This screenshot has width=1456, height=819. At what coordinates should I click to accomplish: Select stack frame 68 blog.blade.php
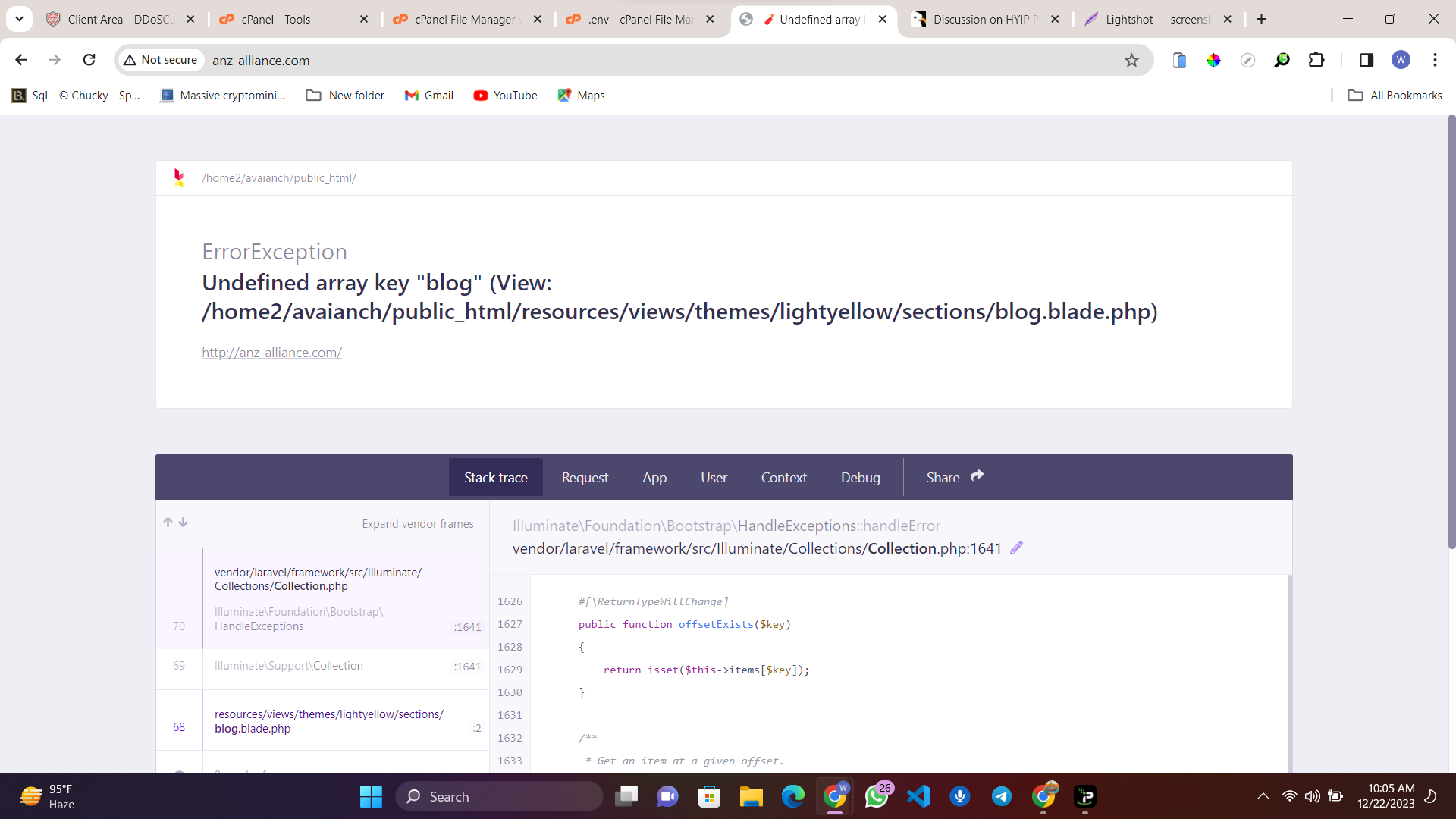[323, 721]
